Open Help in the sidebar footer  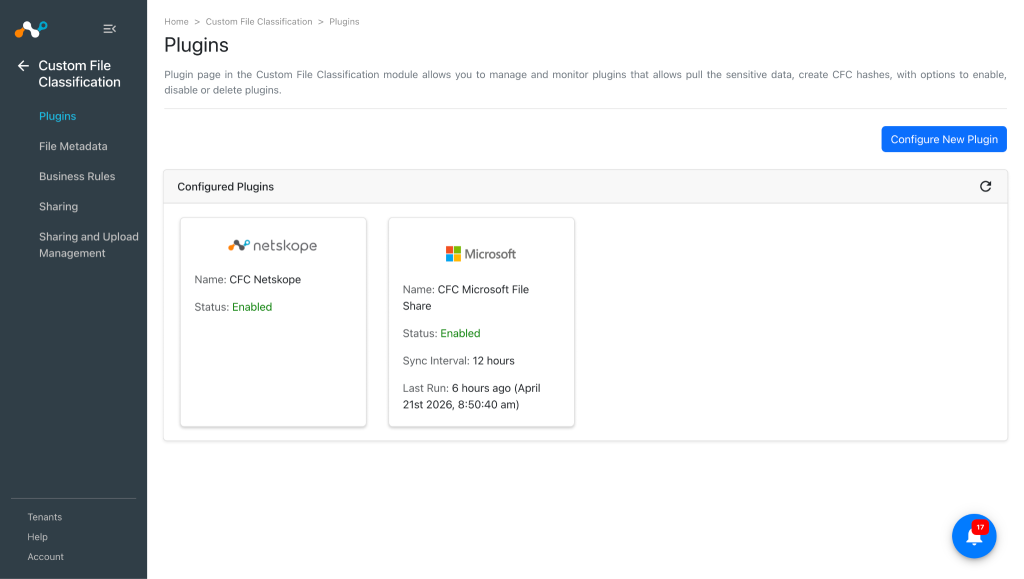(x=37, y=537)
